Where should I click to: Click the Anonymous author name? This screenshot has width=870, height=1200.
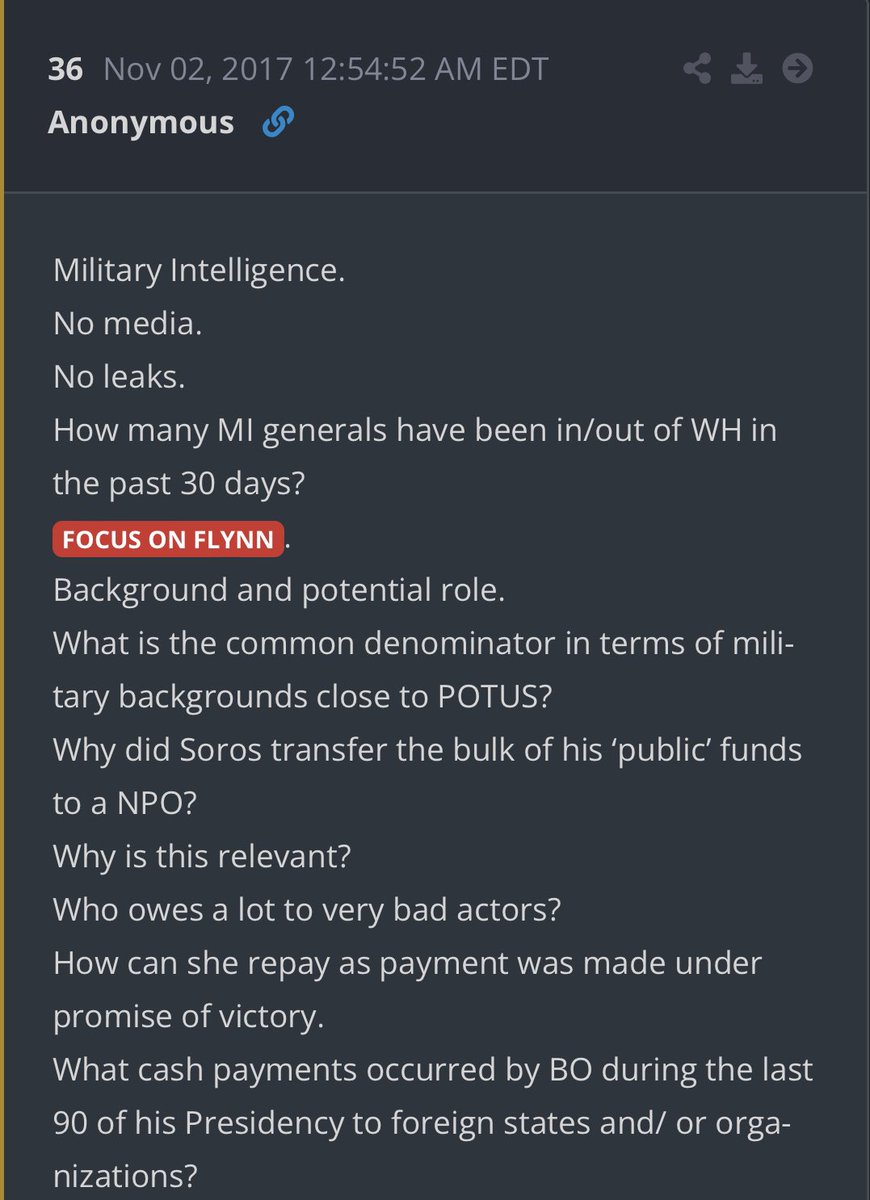141,122
